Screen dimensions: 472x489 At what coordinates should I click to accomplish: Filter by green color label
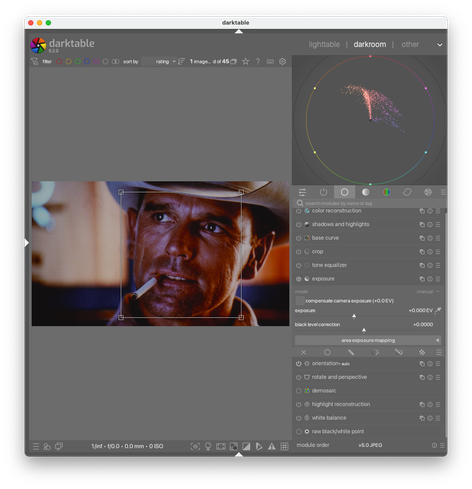78,62
